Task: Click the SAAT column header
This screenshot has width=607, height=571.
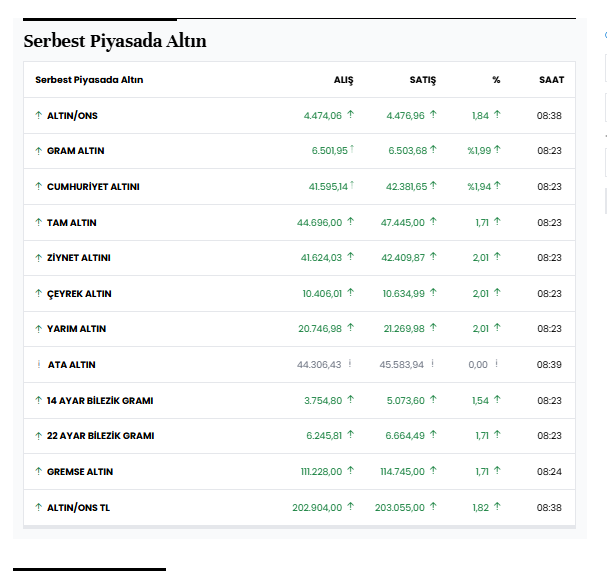Action: coord(551,80)
